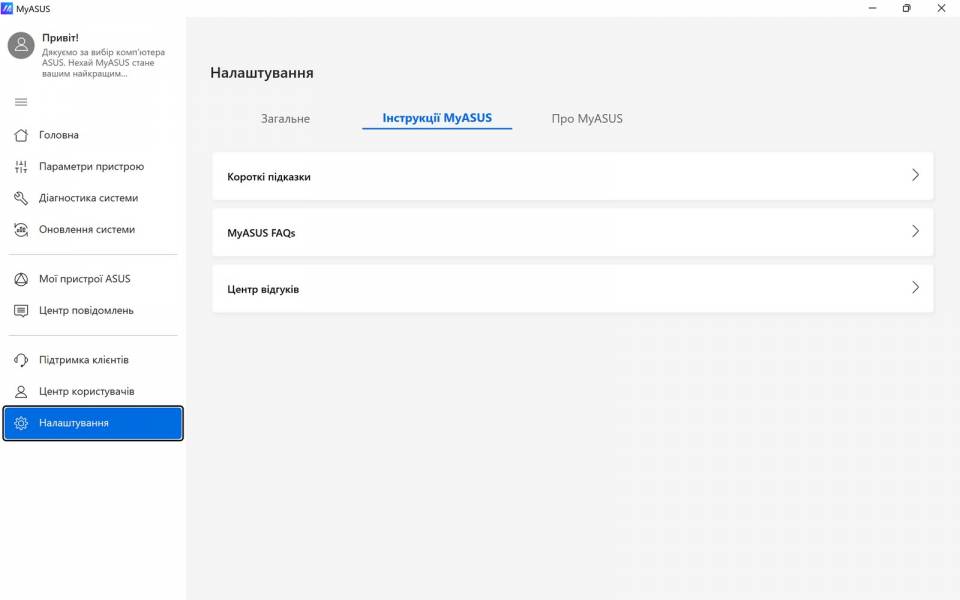The height and width of the screenshot is (600, 960).
Task: Click the Центр повідомлень message icon
Action: pos(21,311)
